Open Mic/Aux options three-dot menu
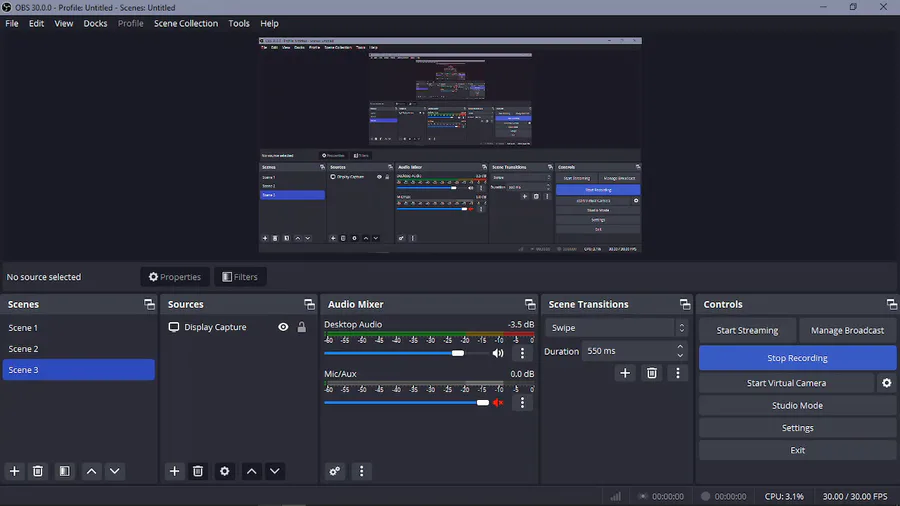The height and width of the screenshot is (506, 900). 522,403
